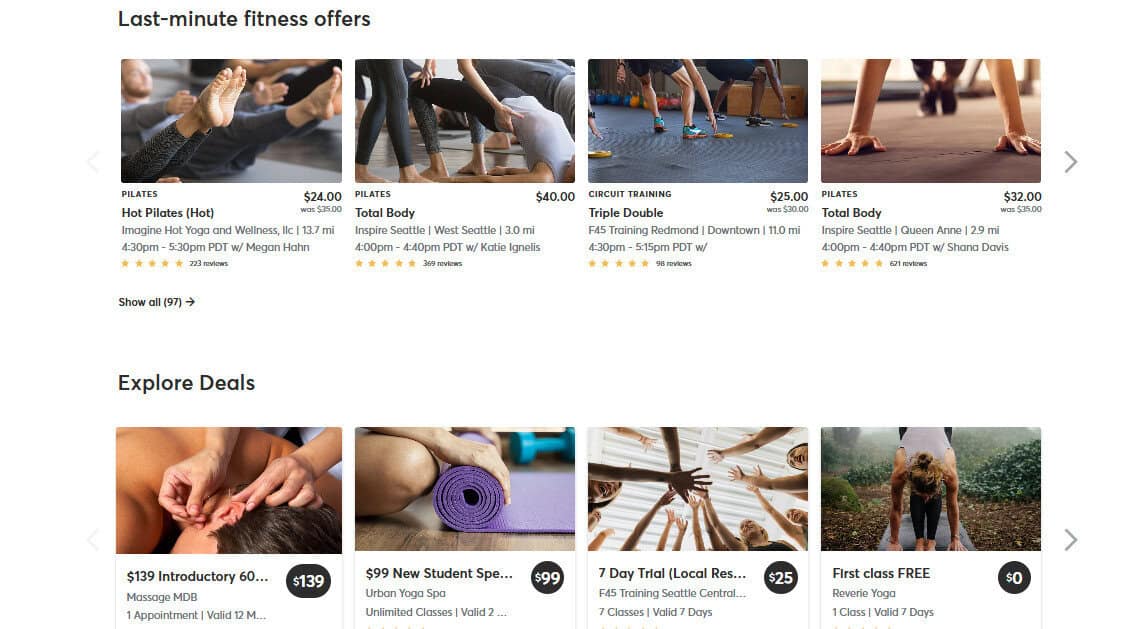Click purple yoga mat deal image
This screenshot has width=1148, height=629.
[x=465, y=488]
